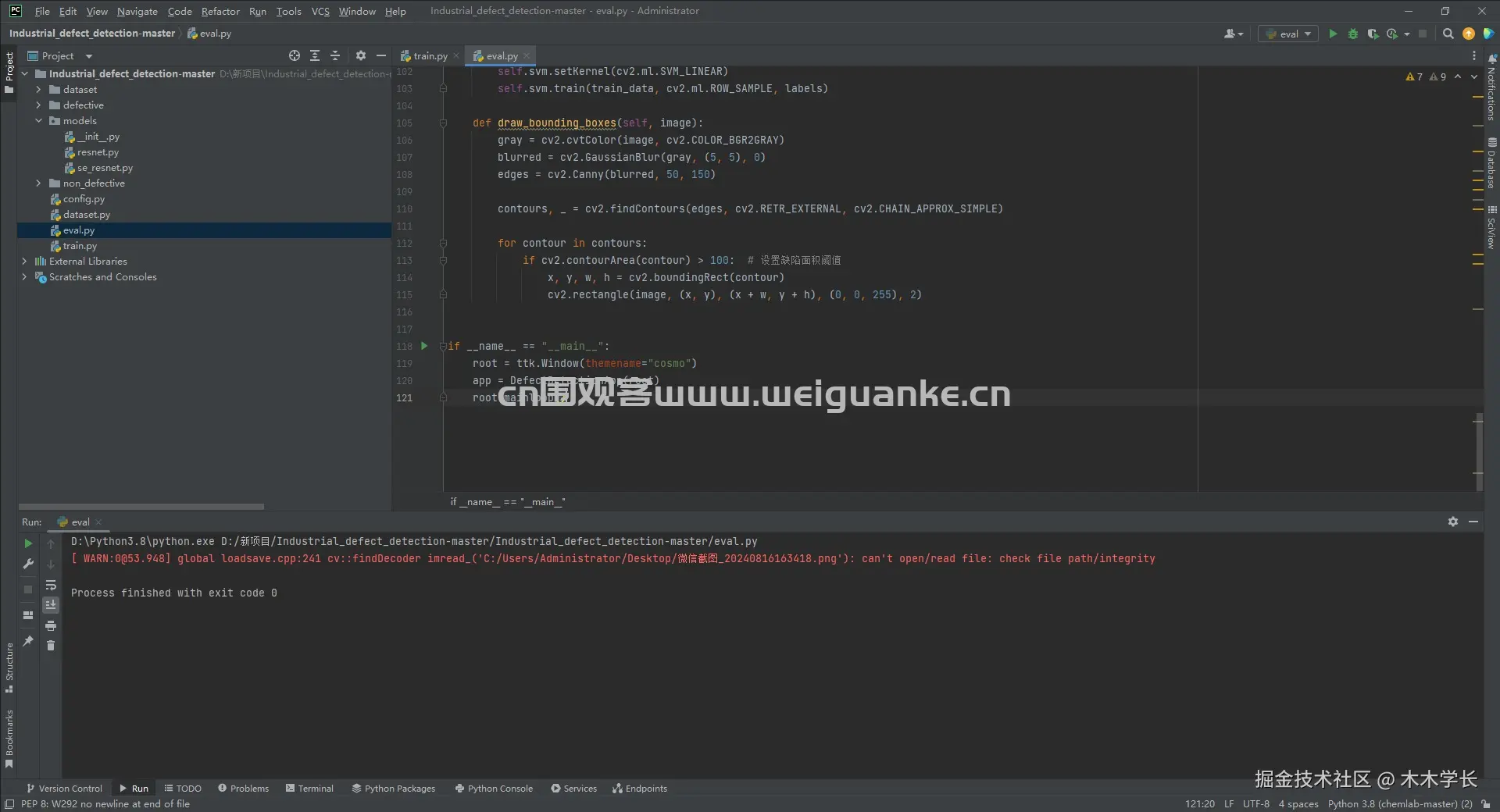Click the orange IDE update icon

[x=1469, y=34]
